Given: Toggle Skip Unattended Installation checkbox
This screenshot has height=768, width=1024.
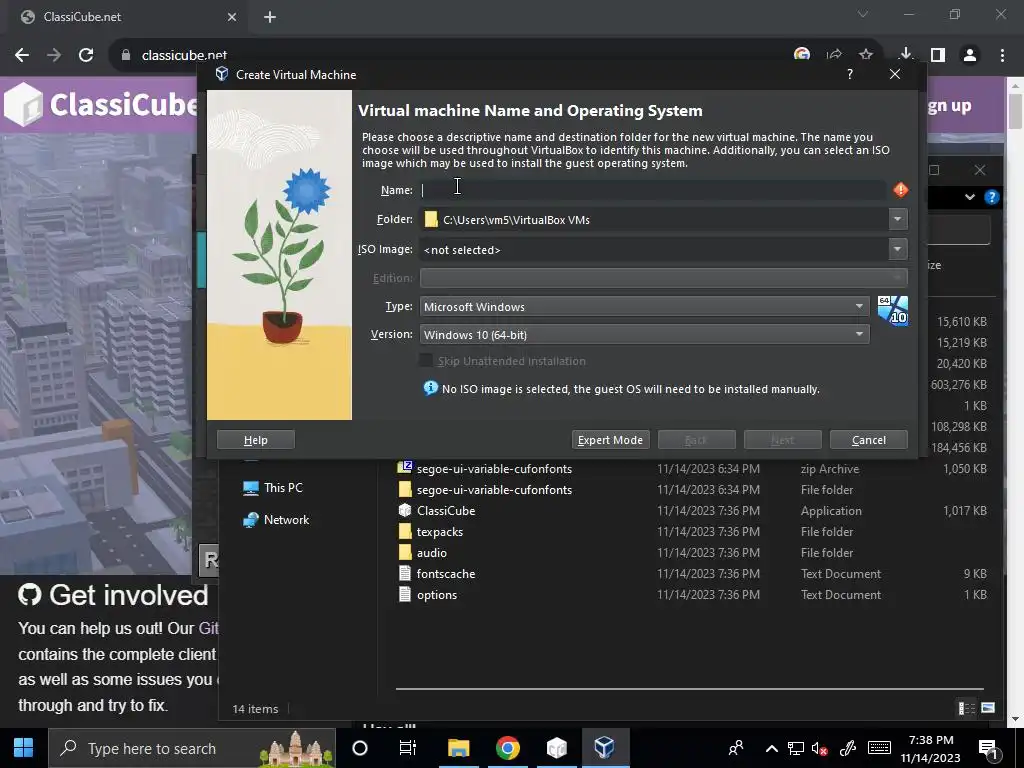Looking at the screenshot, I should point(426,360).
